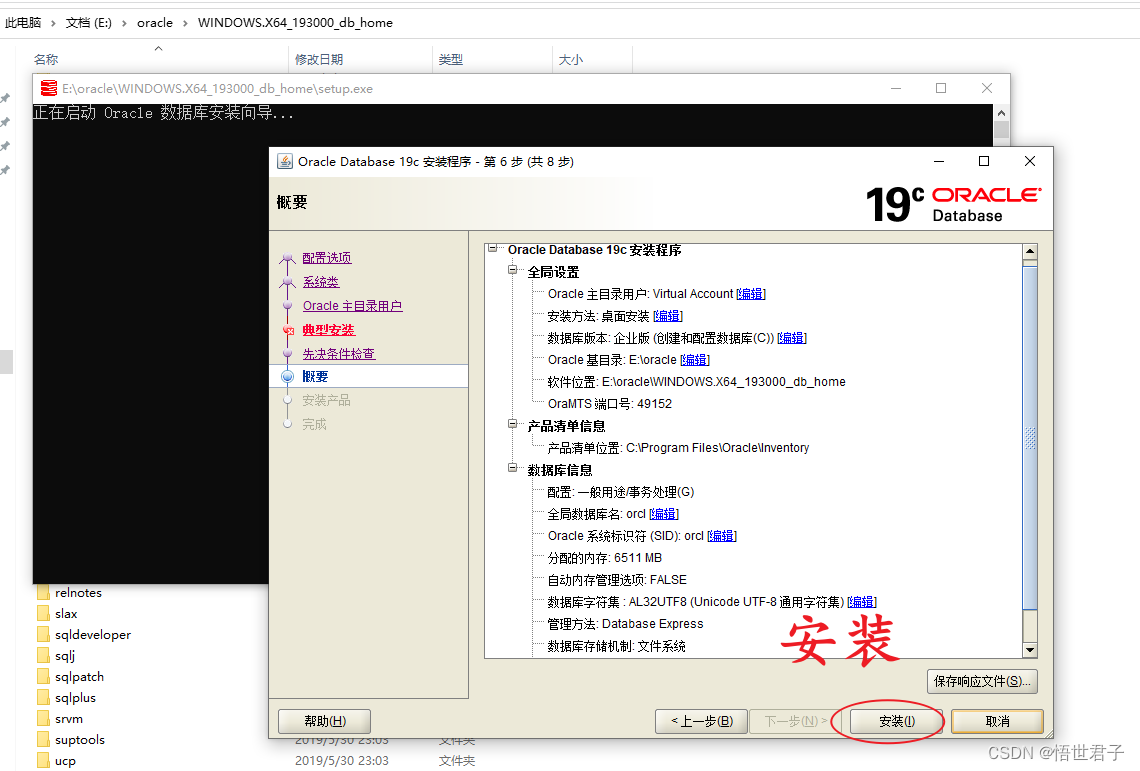This screenshot has height=771, width=1140.
Task: Select the 概要 step in sidebar
Action: (369, 376)
